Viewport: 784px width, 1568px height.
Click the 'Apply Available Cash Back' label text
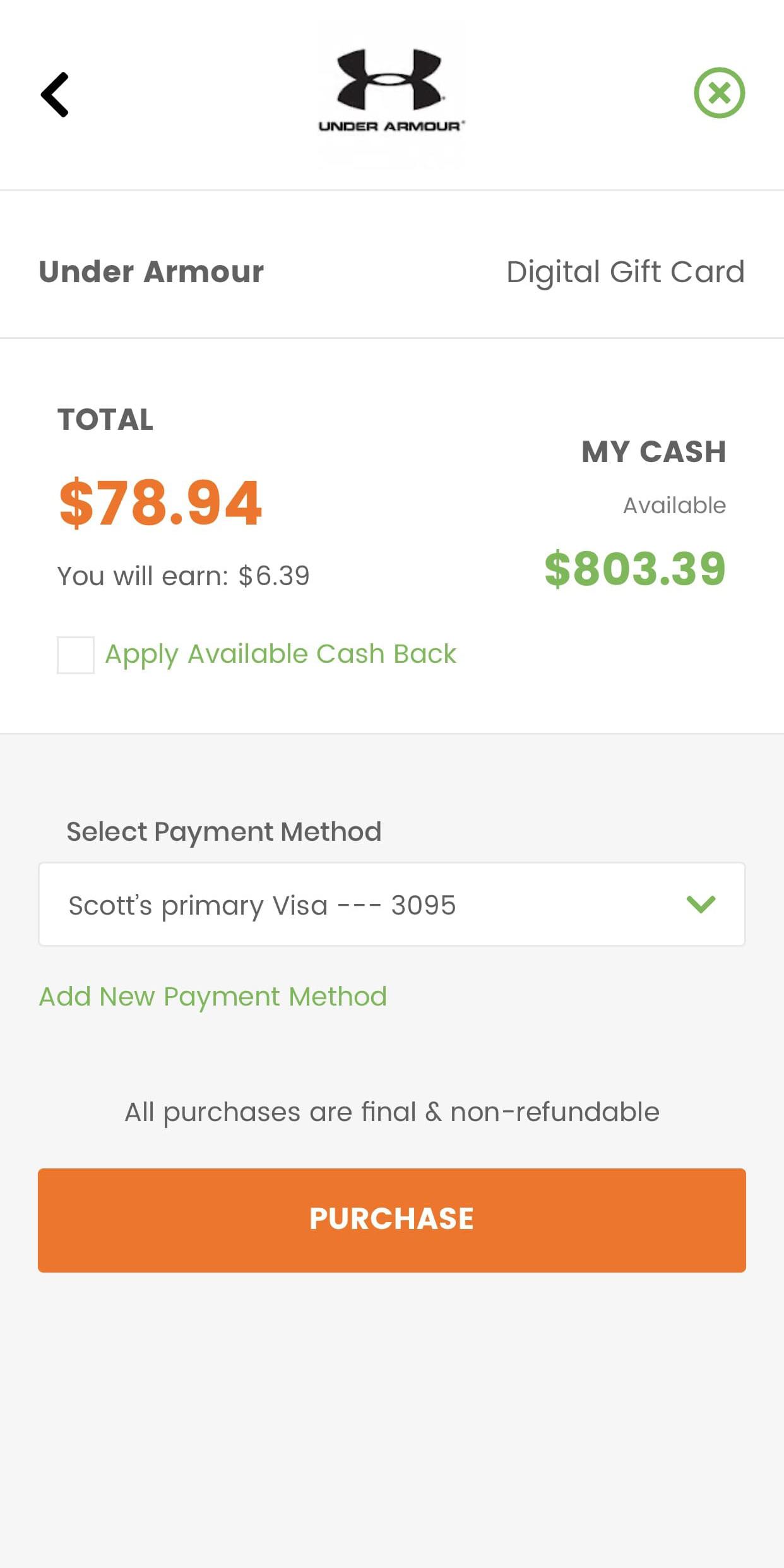click(280, 654)
